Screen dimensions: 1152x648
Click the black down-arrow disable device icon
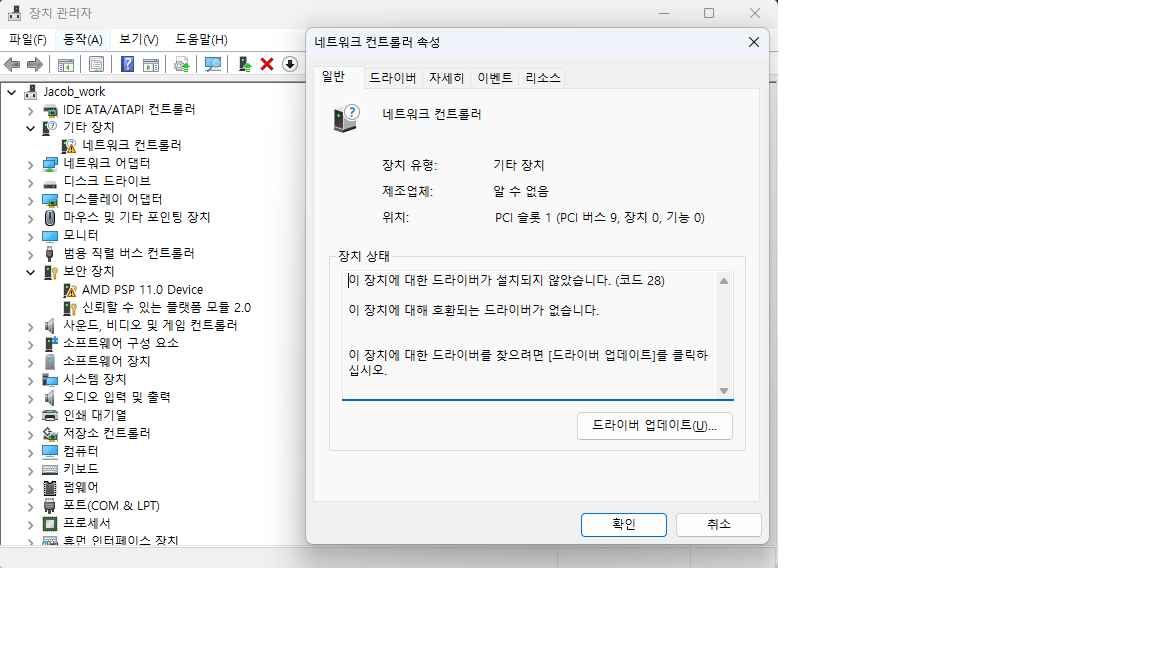(290, 65)
